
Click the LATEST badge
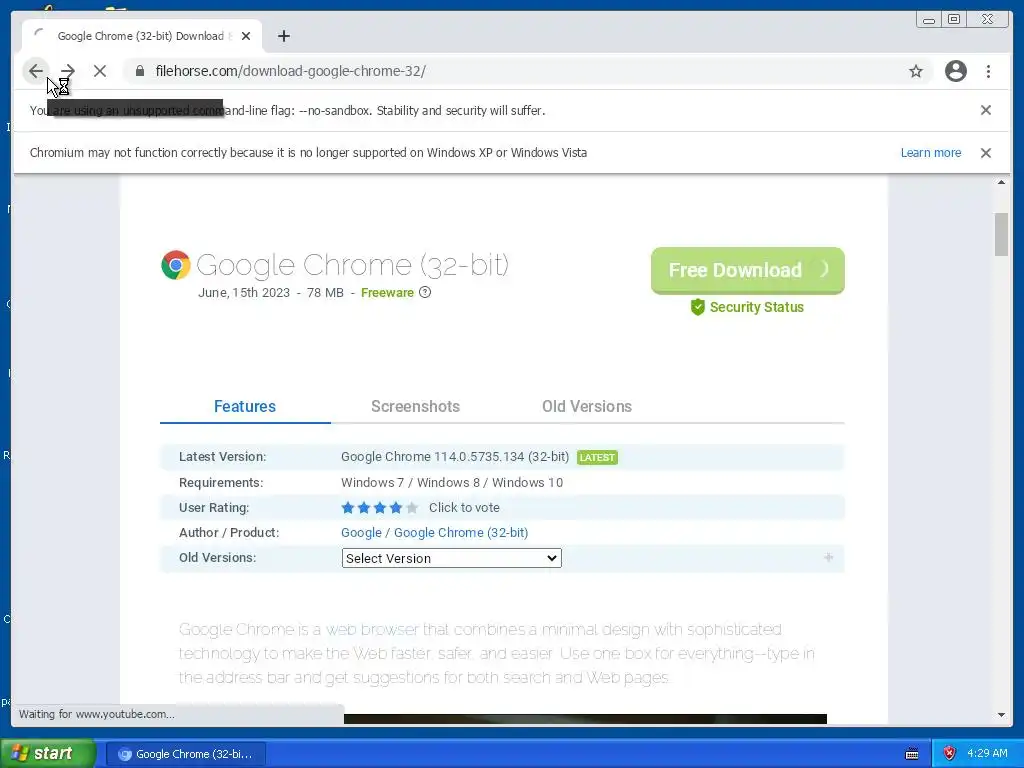coord(597,457)
